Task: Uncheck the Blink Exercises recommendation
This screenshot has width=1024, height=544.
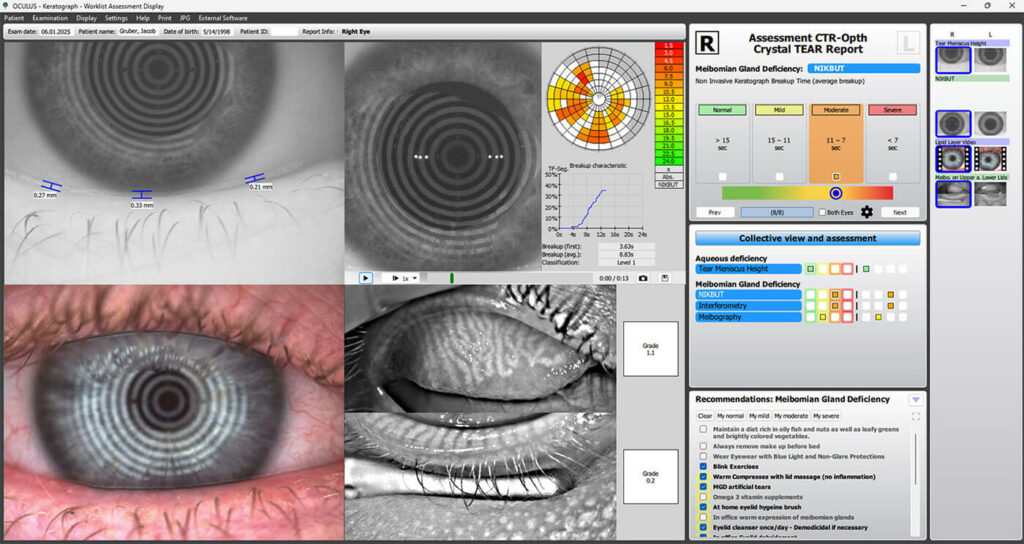Action: point(703,466)
